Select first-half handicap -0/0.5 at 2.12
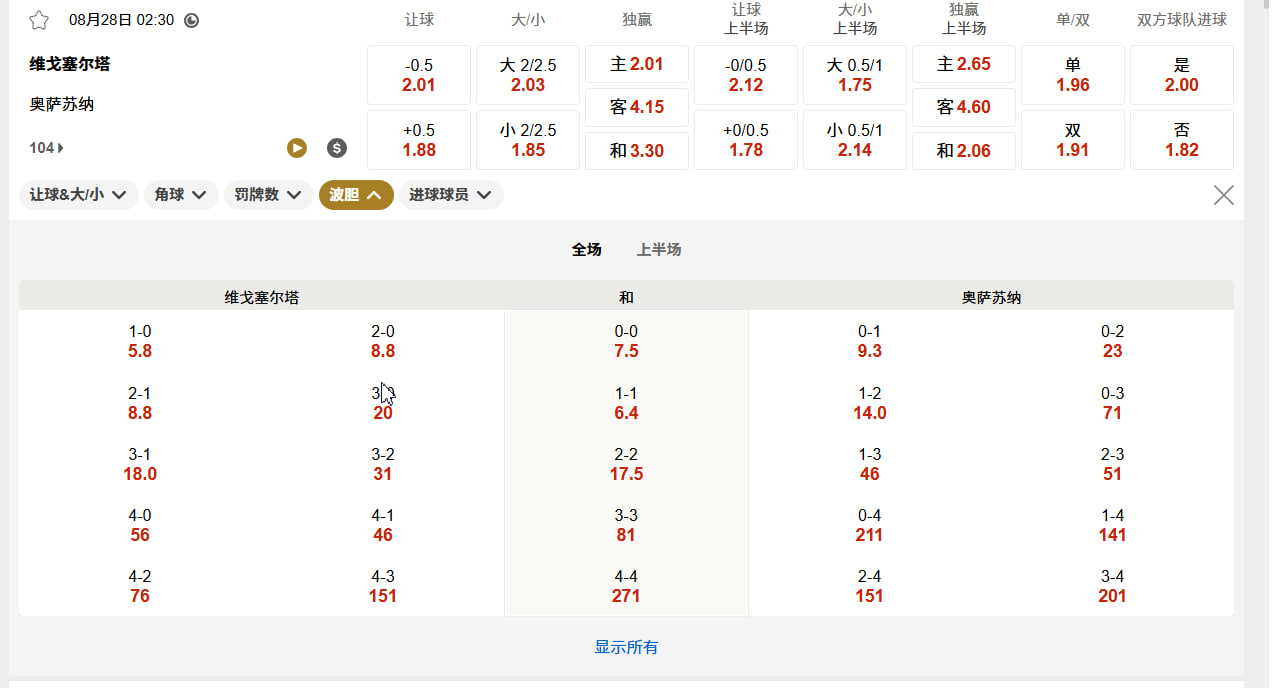This screenshot has height=688, width=1273. [746, 75]
